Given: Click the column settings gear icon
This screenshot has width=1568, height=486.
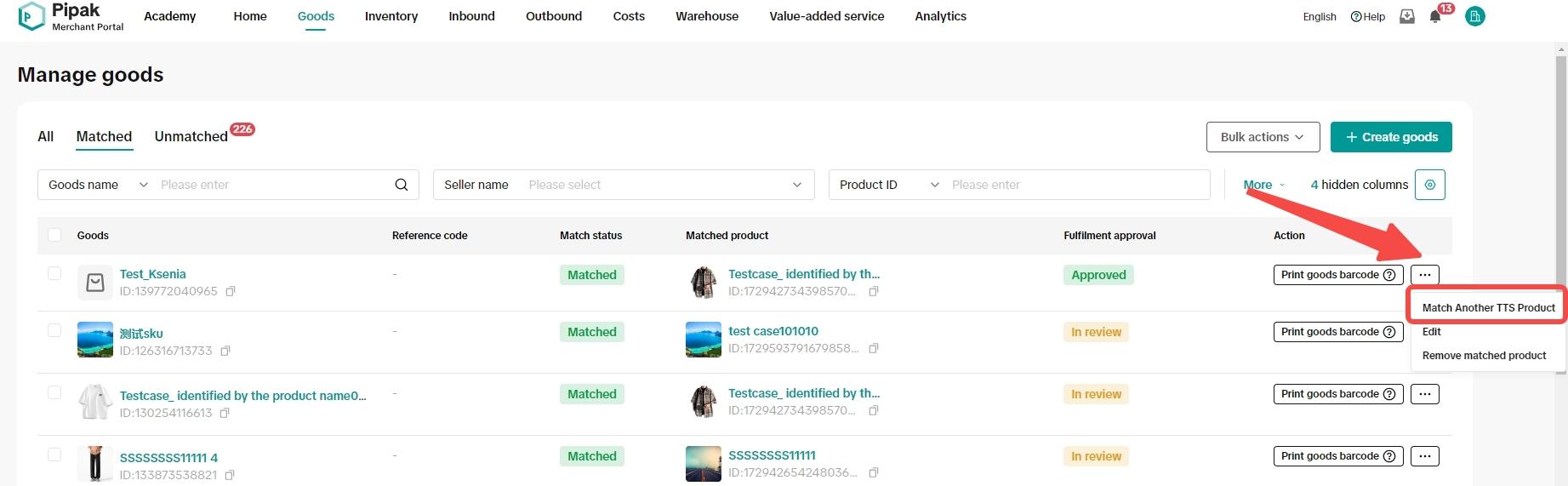Looking at the screenshot, I should click(1429, 185).
